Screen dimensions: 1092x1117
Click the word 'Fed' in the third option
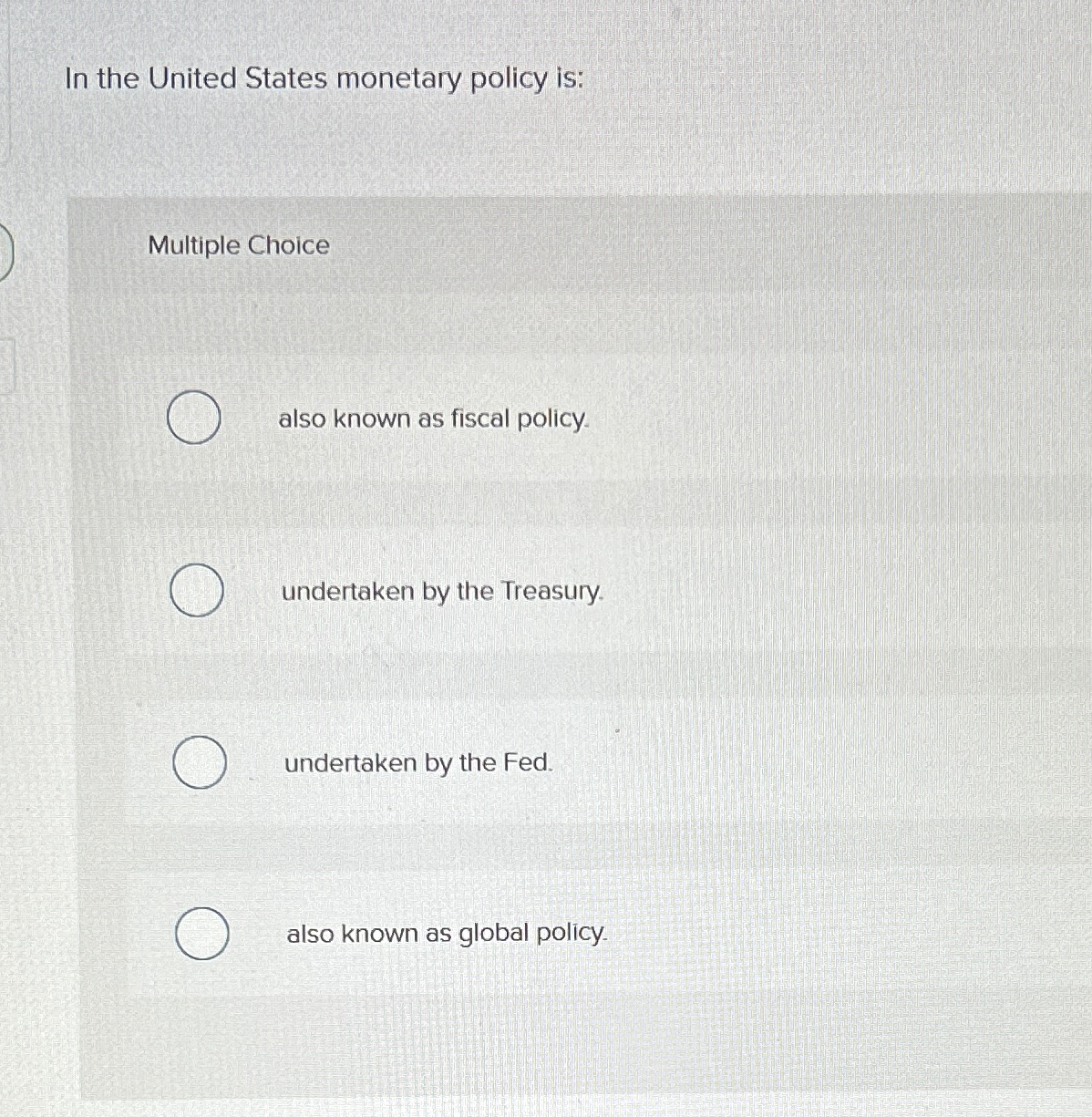(x=528, y=762)
